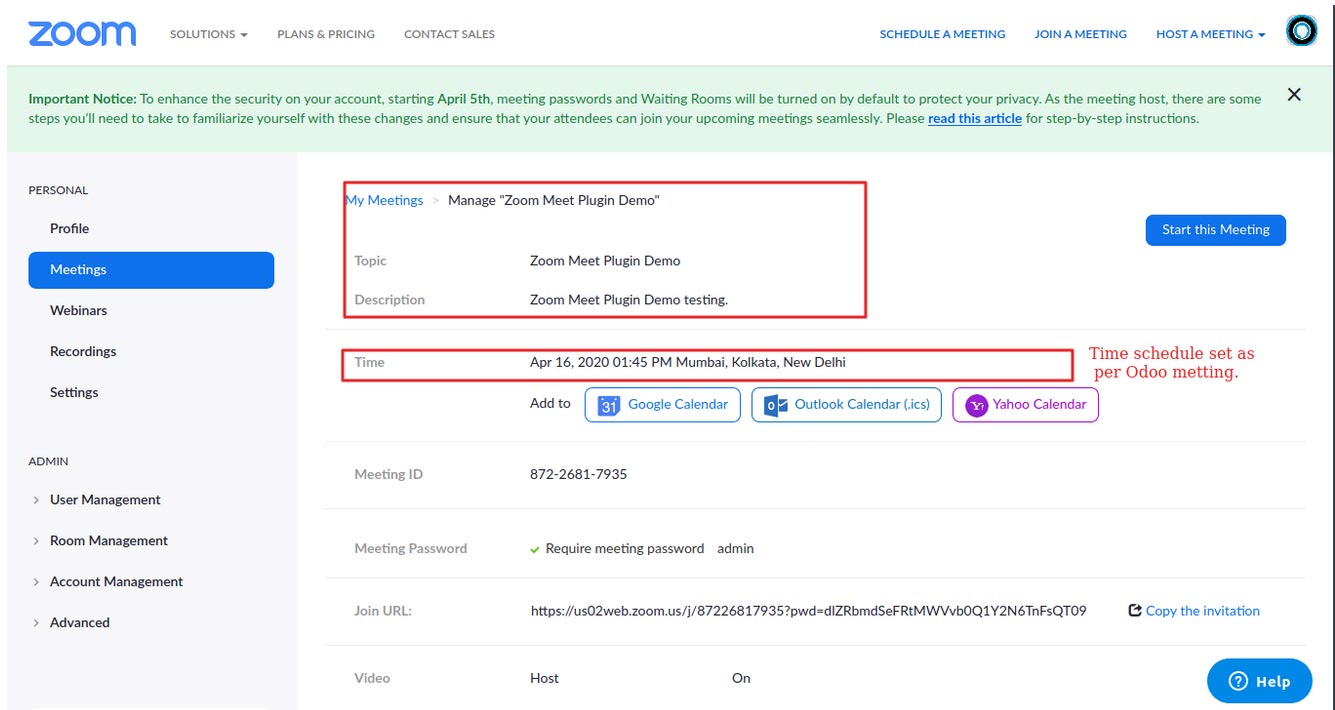Dismiss the Important Notice banner

1294,95
